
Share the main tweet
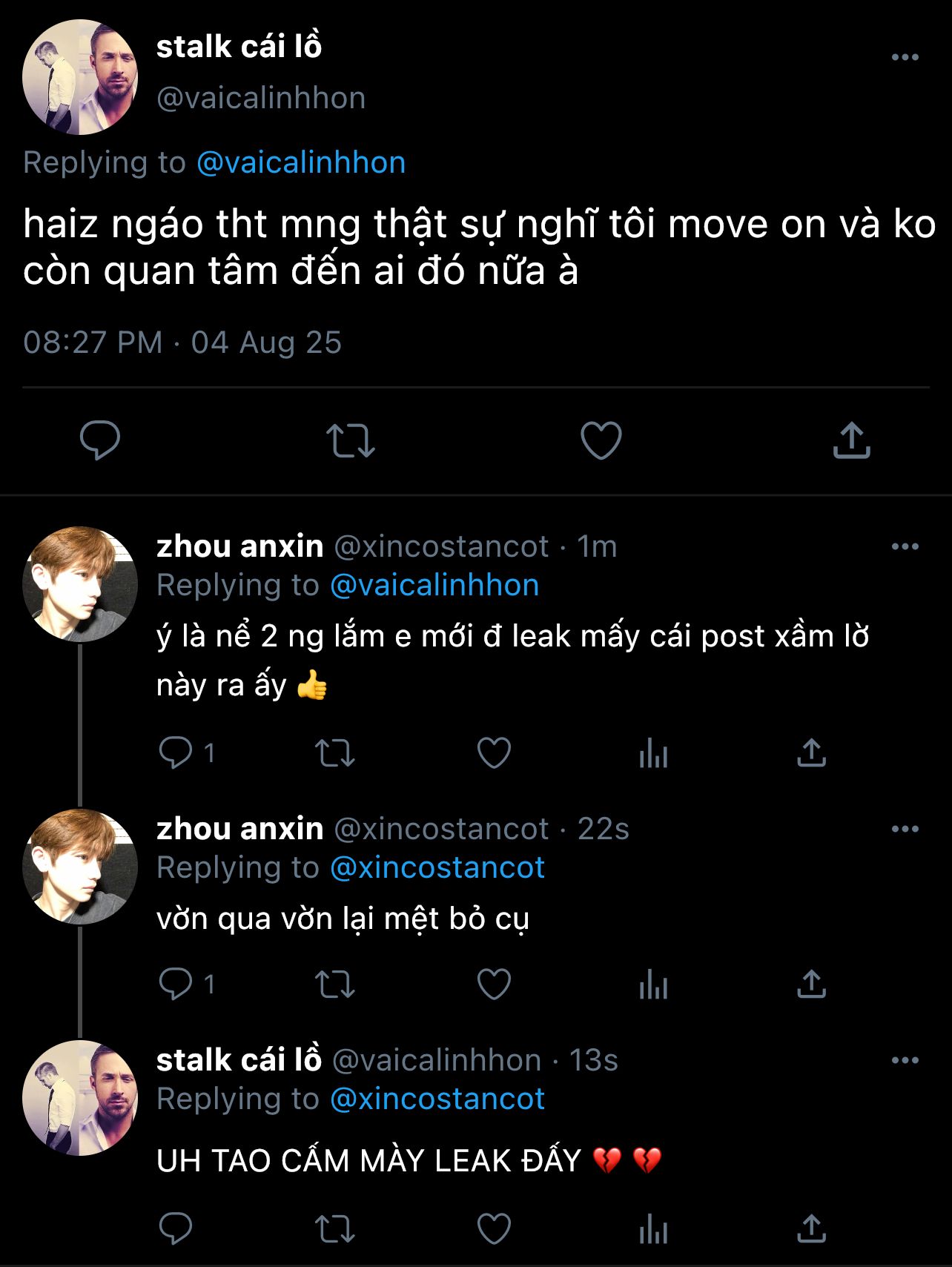click(x=851, y=440)
